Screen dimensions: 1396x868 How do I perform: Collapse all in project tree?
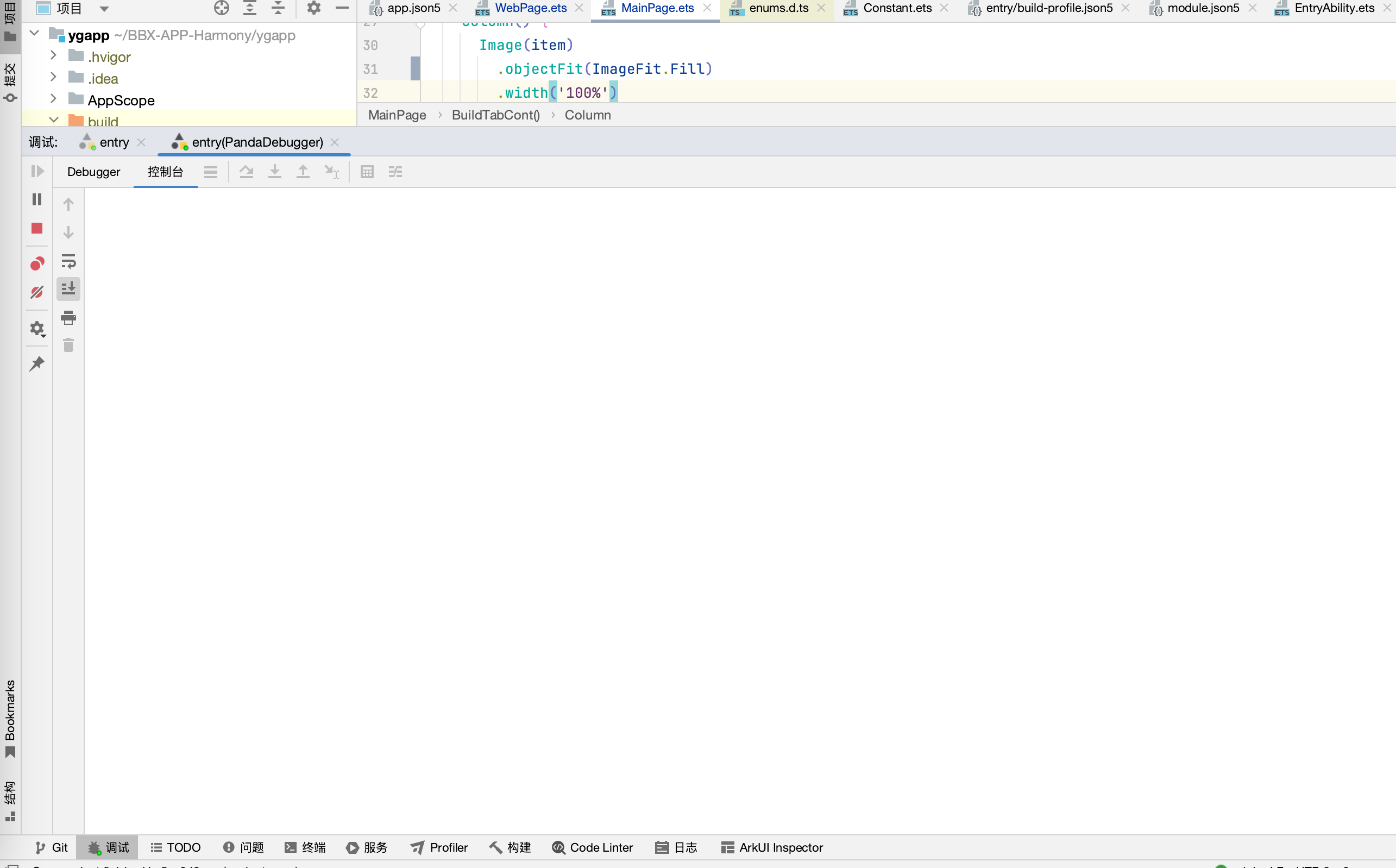click(278, 8)
